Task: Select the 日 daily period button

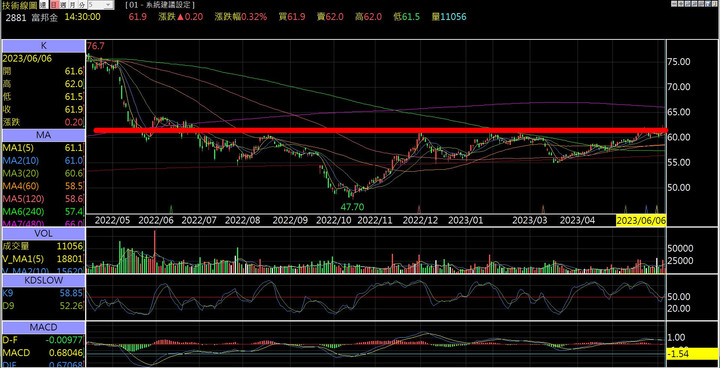Action: pyautogui.click(x=55, y=5)
